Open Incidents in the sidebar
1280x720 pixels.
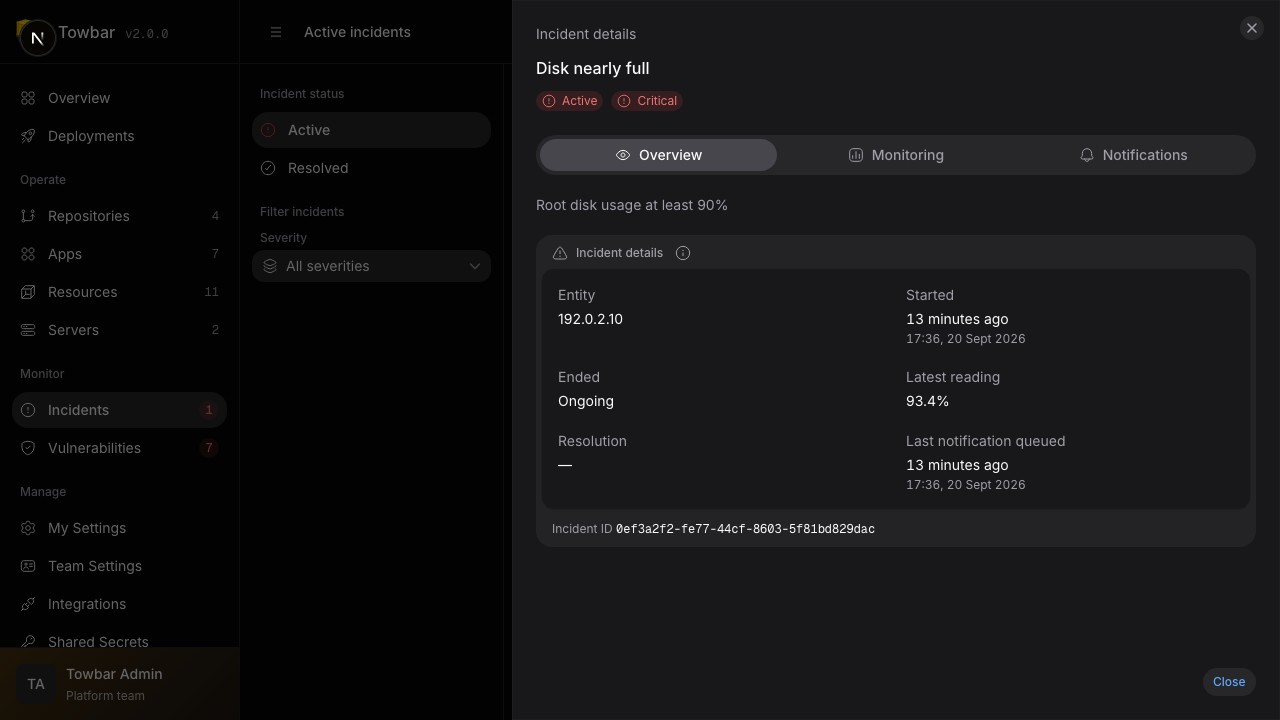click(119, 410)
